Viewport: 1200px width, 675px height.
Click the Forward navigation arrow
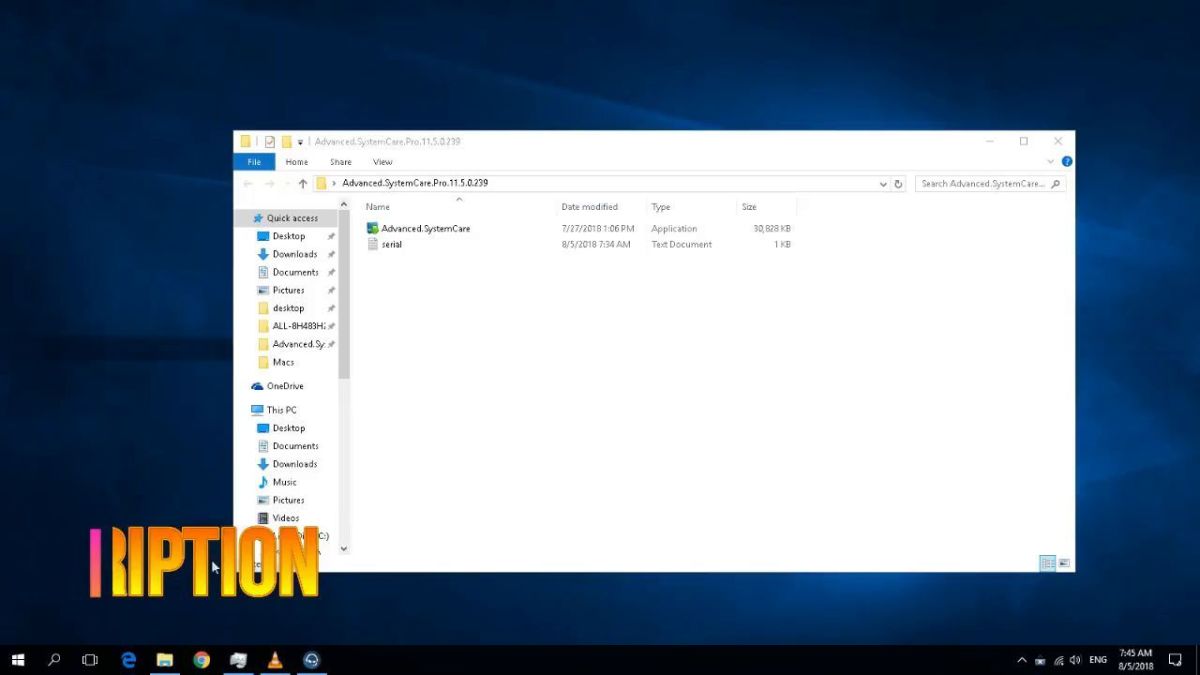(x=269, y=184)
